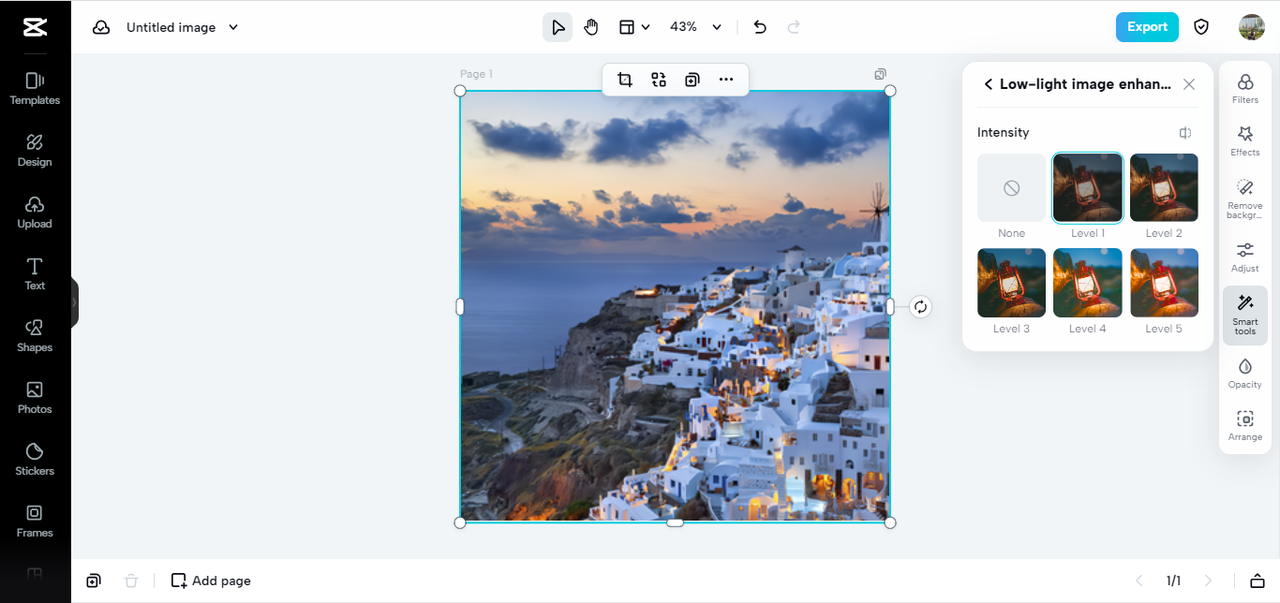This screenshot has width=1280, height=603.
Task: Click the Page 1 label
Action: (x=476, y=74)
